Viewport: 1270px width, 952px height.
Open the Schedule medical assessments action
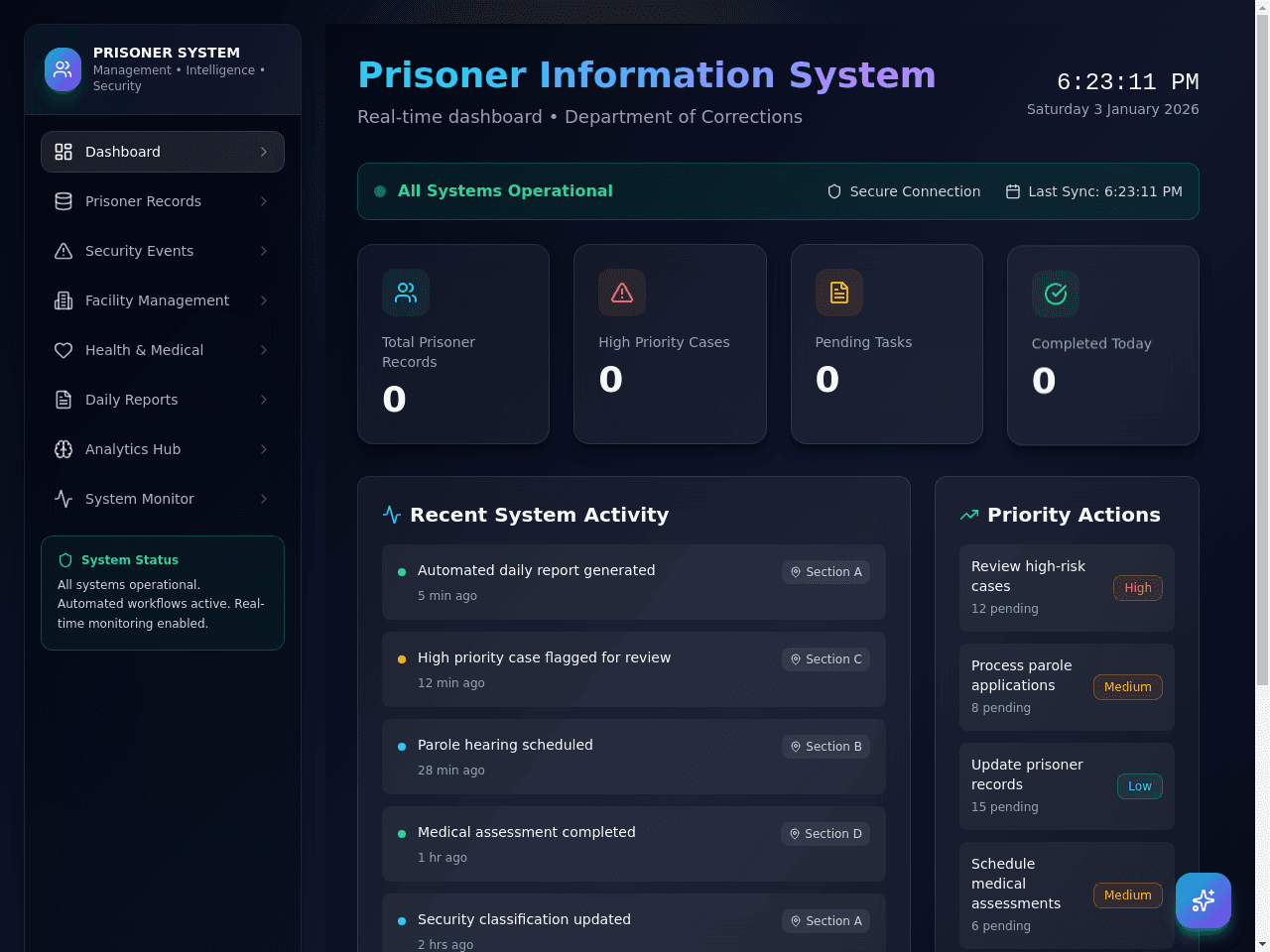point(1067,895)
